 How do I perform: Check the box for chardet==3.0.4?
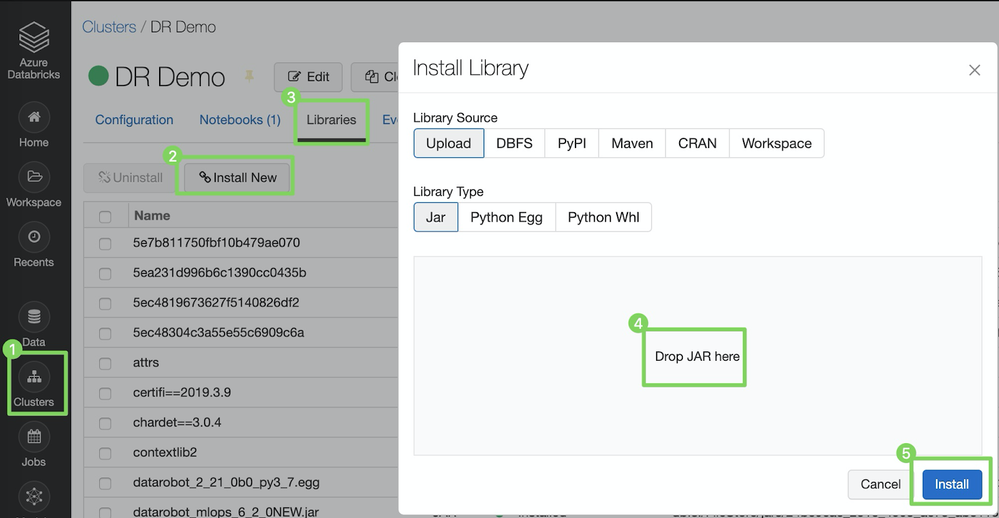click(105, 424)
